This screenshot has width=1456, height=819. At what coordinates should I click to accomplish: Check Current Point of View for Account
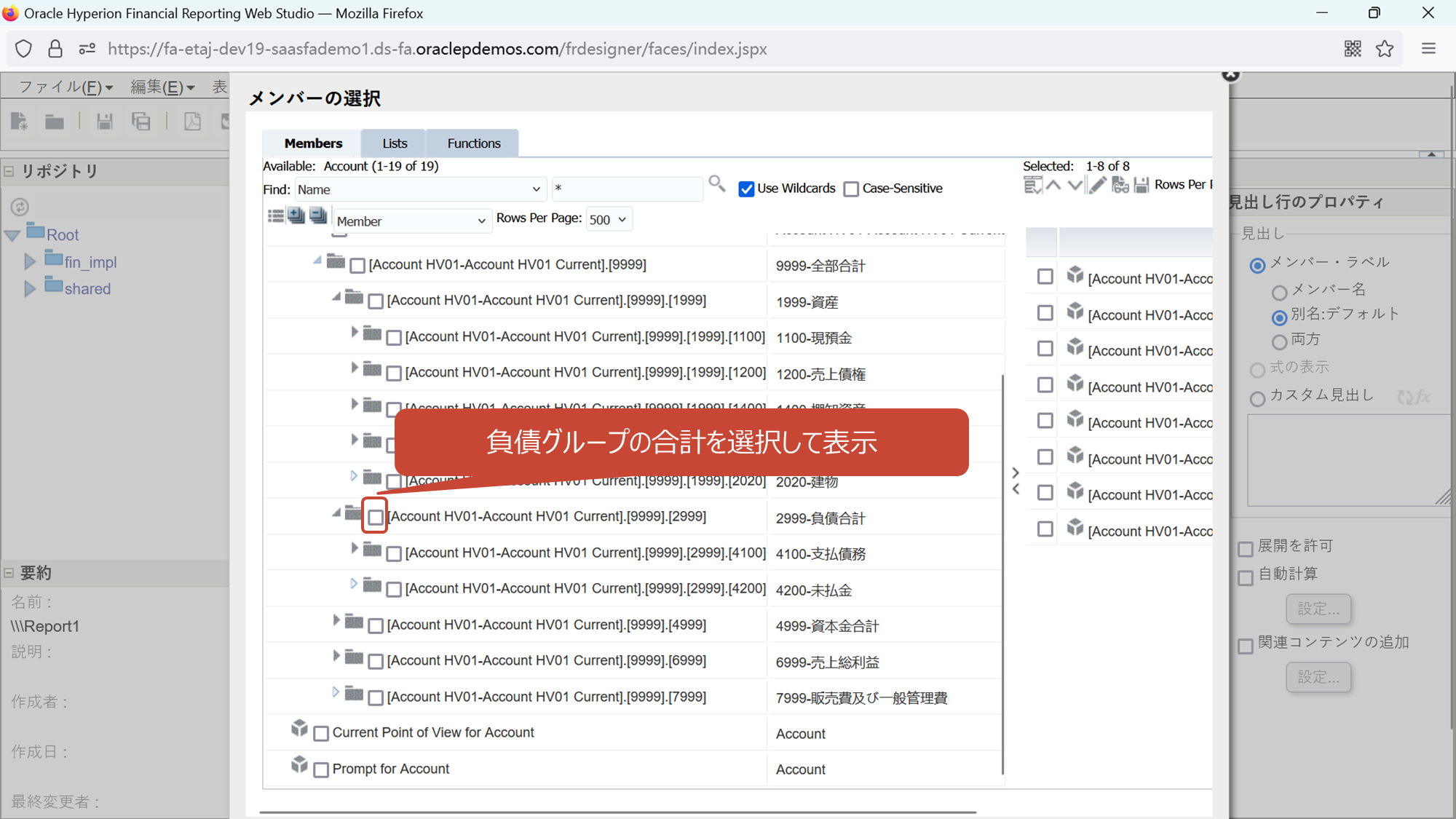coord(321,734)
